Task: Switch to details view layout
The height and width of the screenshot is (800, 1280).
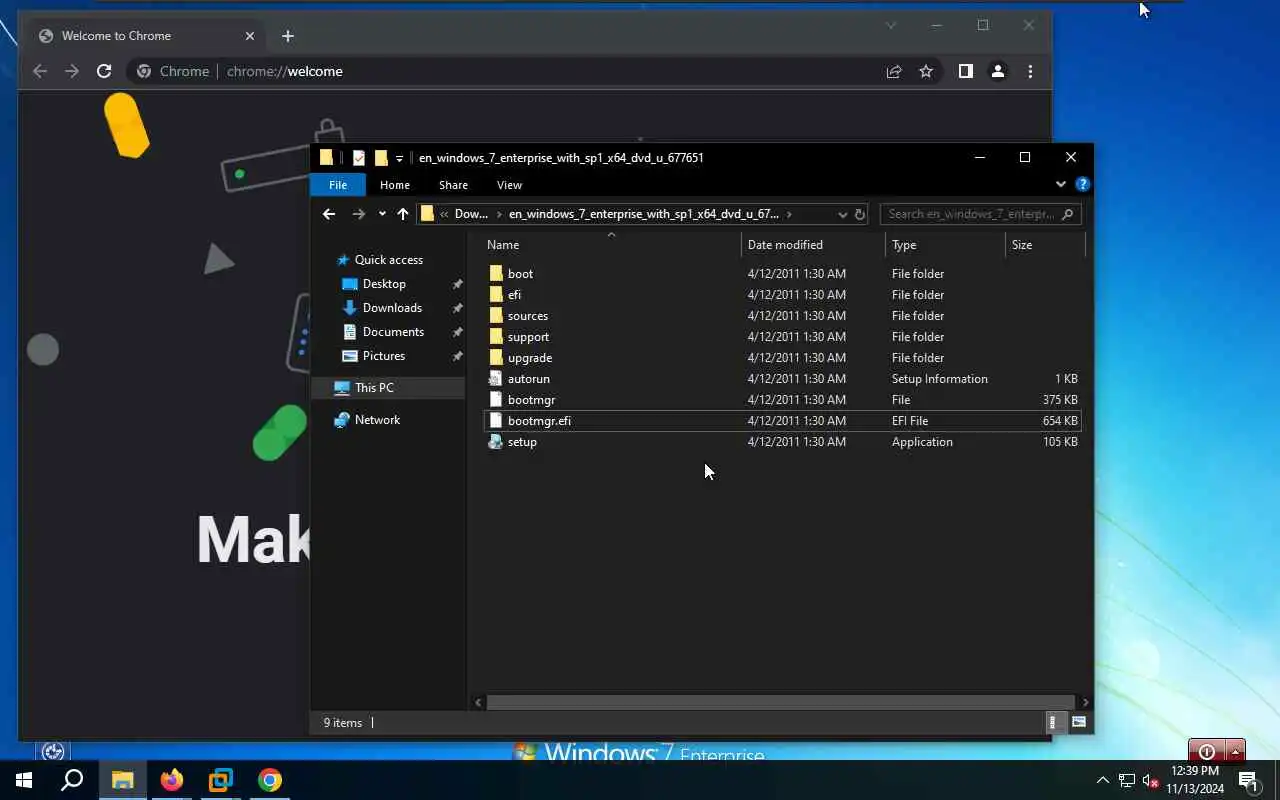Action: pyautogui.click(x=1053, y=722)
